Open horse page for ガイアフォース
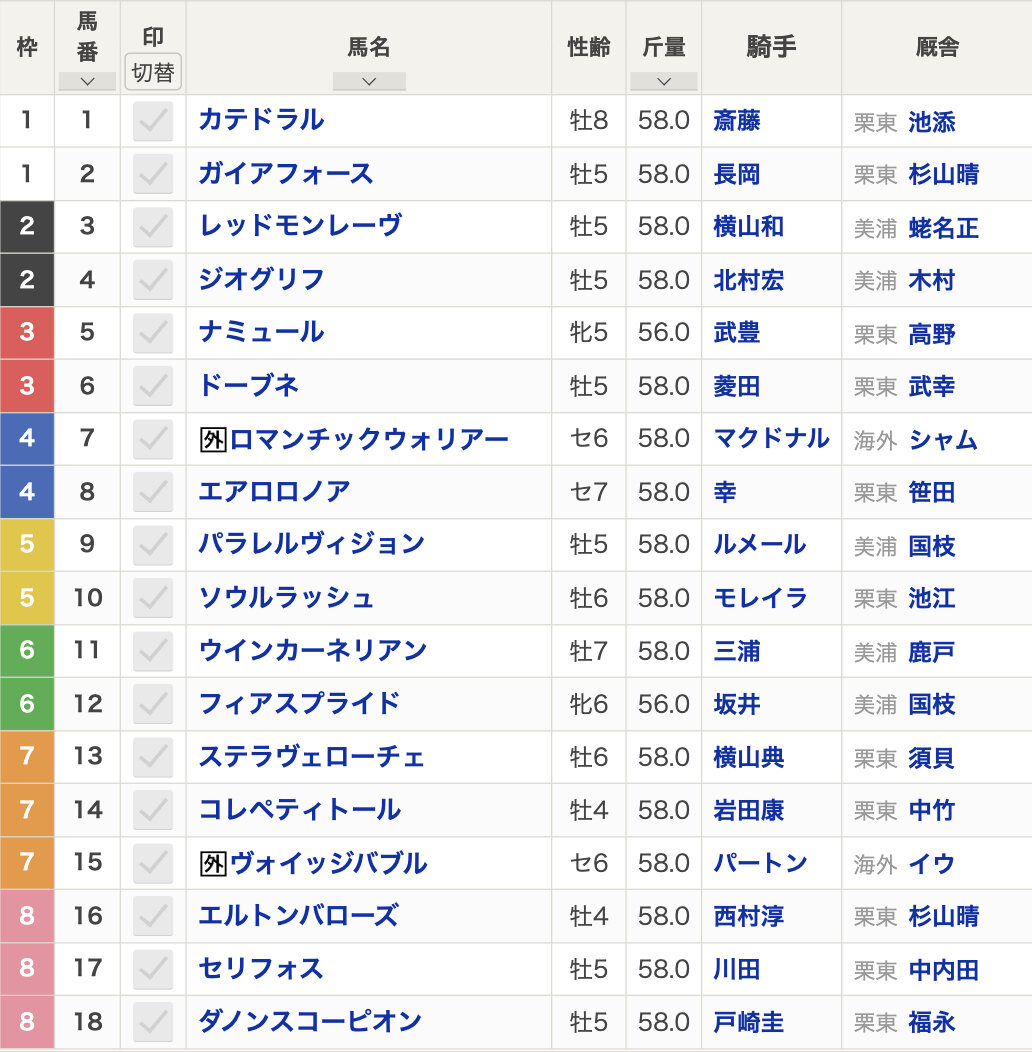The height and width of the screenshot is (1052, 1032). click(286, 174)
